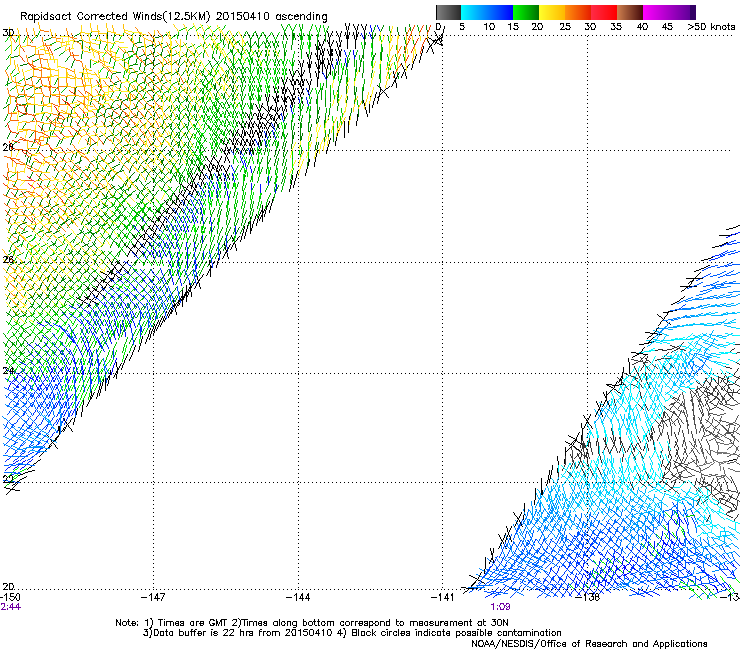Click the note 'Times are GMT' line
740x650 pixels.
click(312, 623)
